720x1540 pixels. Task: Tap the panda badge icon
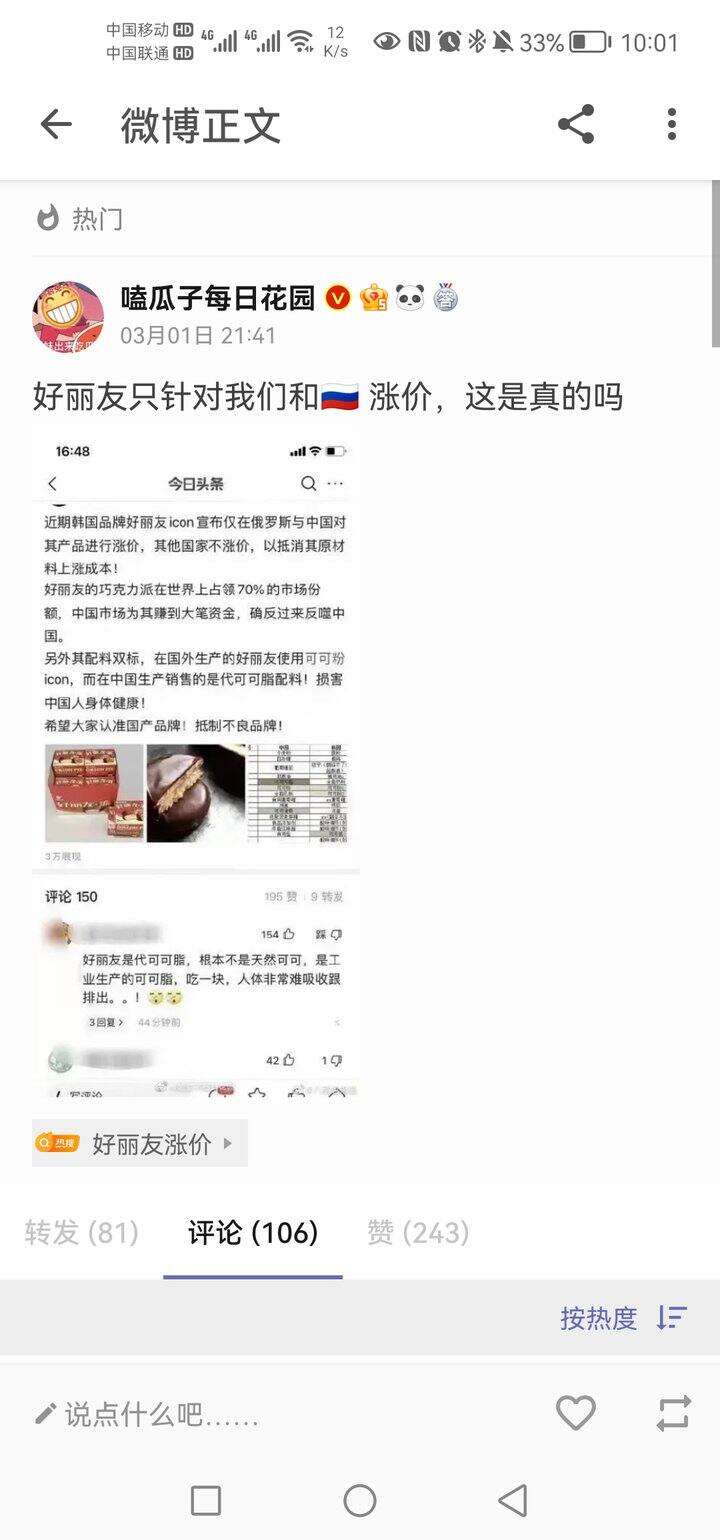(410, 298)
